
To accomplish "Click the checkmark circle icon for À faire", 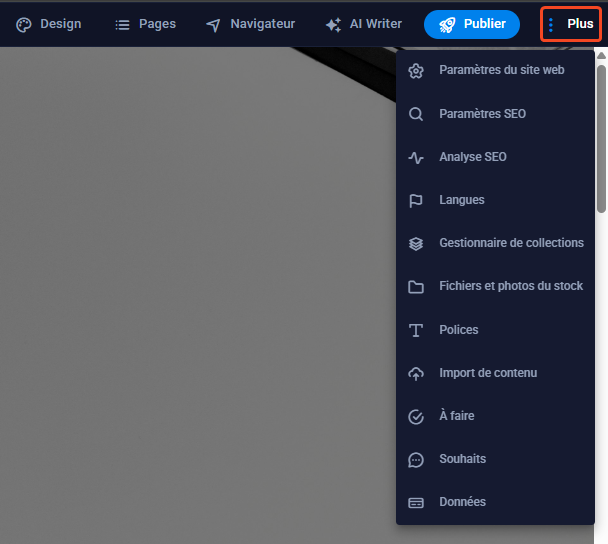I will pyautogui.click(x=416, y=416).
